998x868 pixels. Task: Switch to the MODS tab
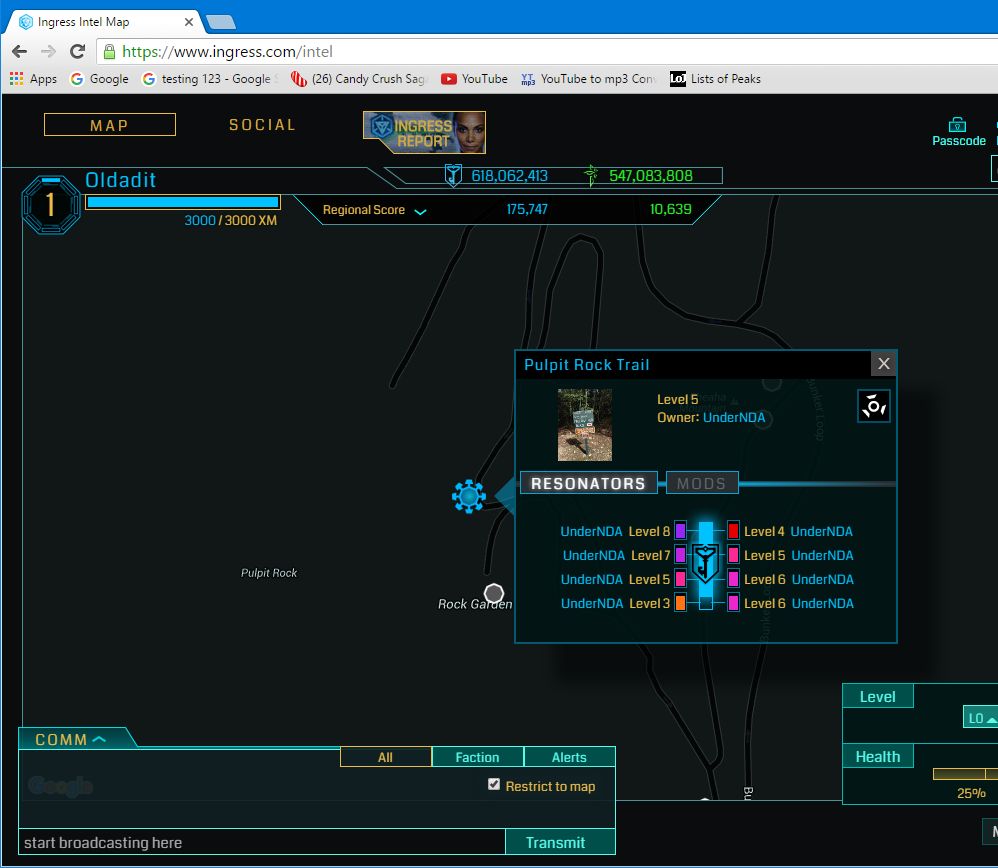coord(701,483)
